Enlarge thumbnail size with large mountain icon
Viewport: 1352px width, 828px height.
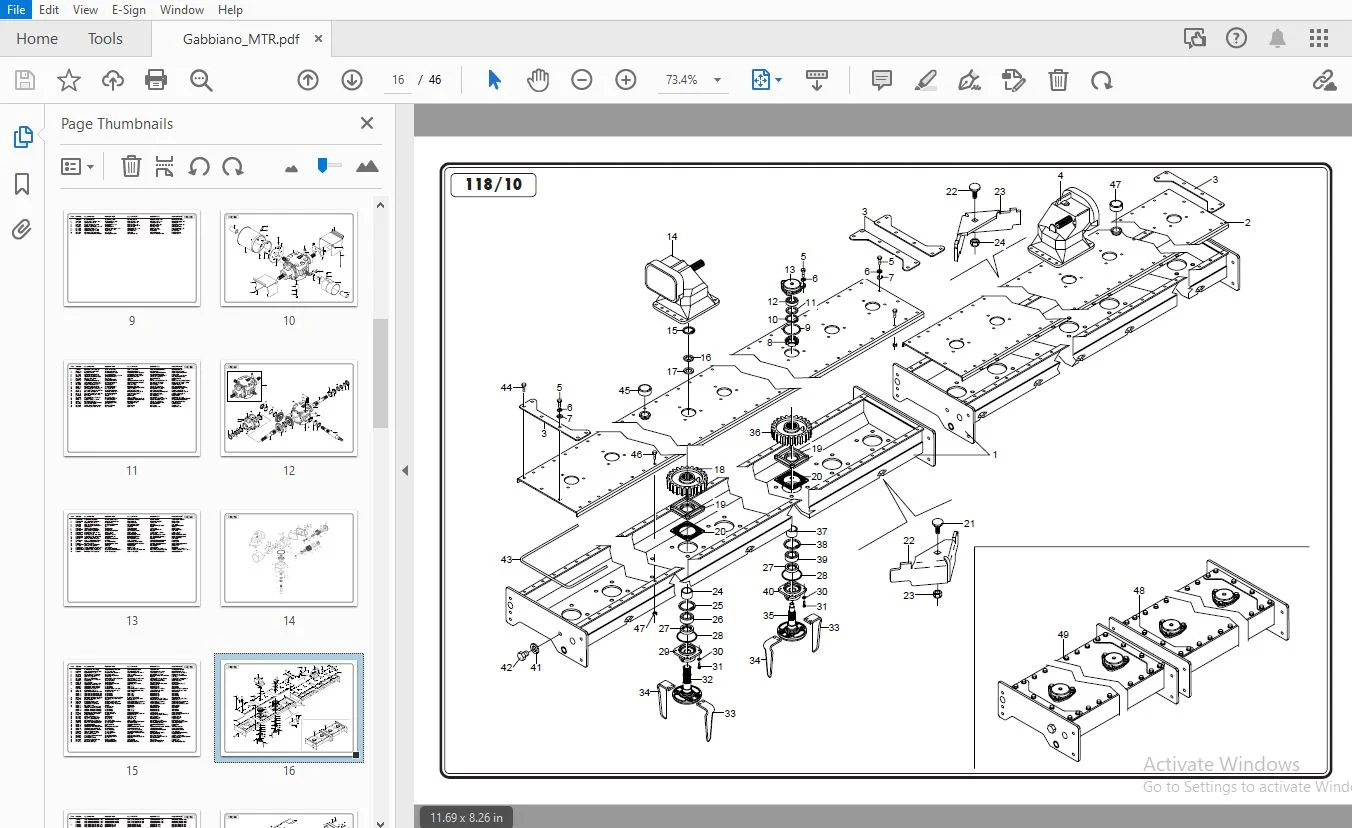click(x=367, y=166)
